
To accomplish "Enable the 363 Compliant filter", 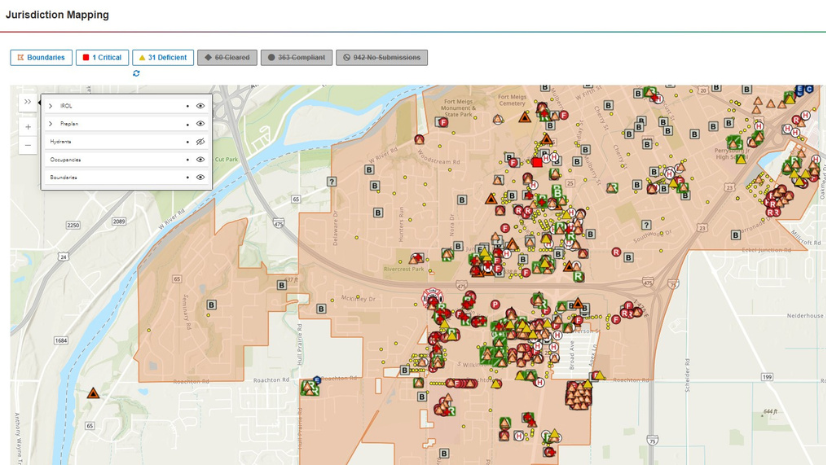I will click(x=297, y=57).
